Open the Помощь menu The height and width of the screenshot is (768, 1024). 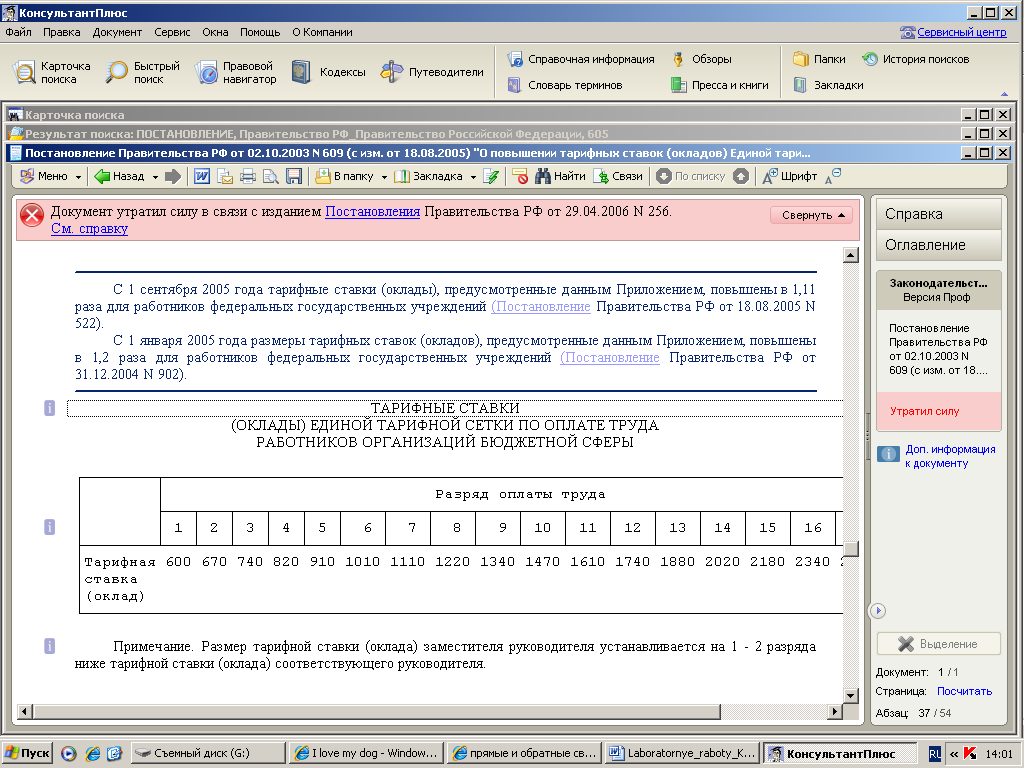[x=260, y=32]
